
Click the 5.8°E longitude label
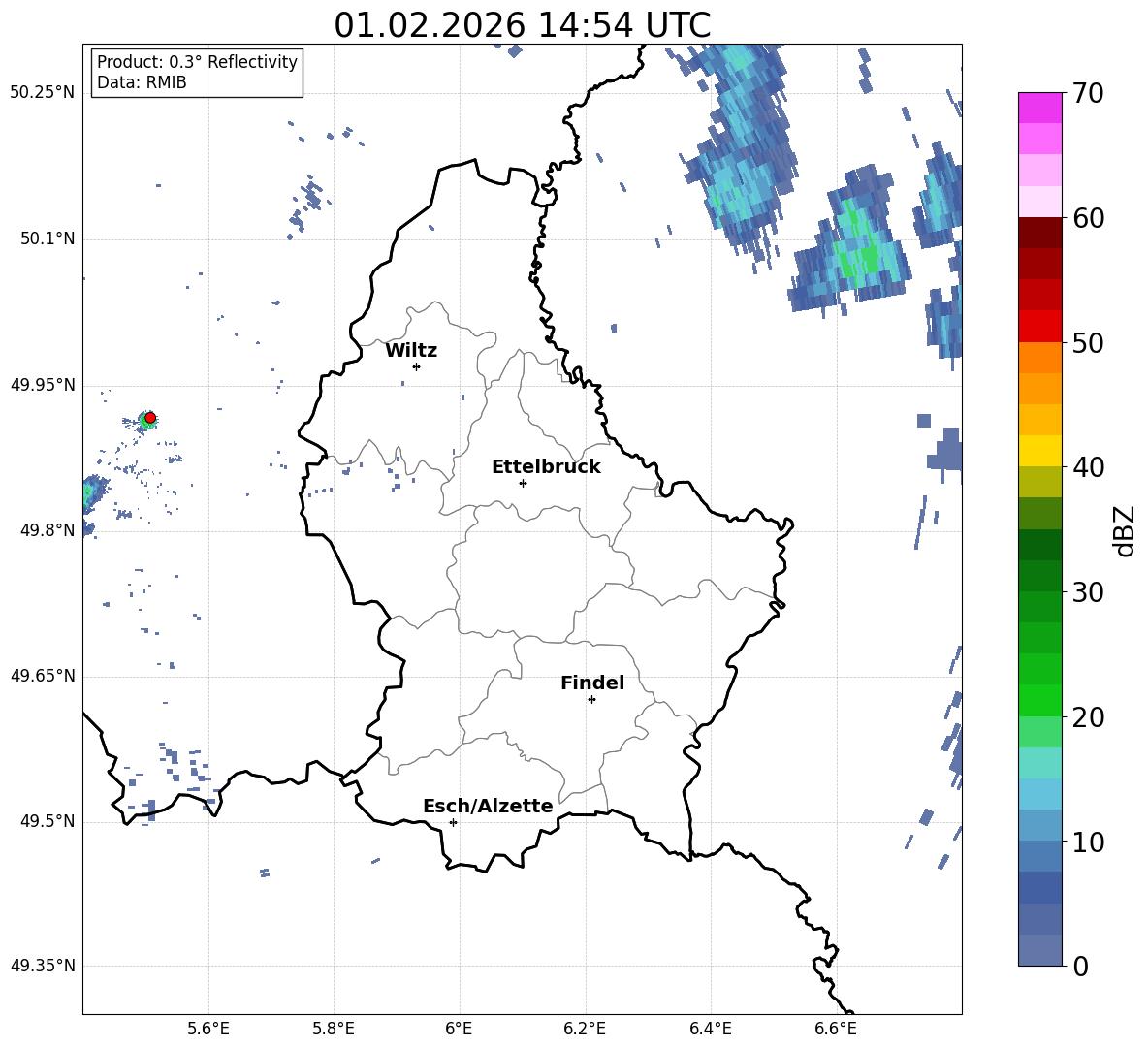[334, 1029]
